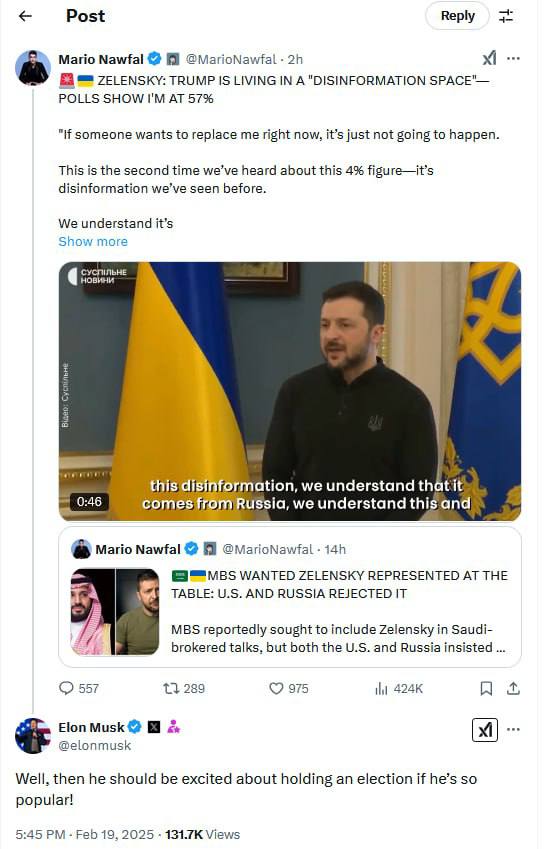Click the boxed Grok icon on Elon's reply
Screen dimensions: 545x849
point(485,729)
